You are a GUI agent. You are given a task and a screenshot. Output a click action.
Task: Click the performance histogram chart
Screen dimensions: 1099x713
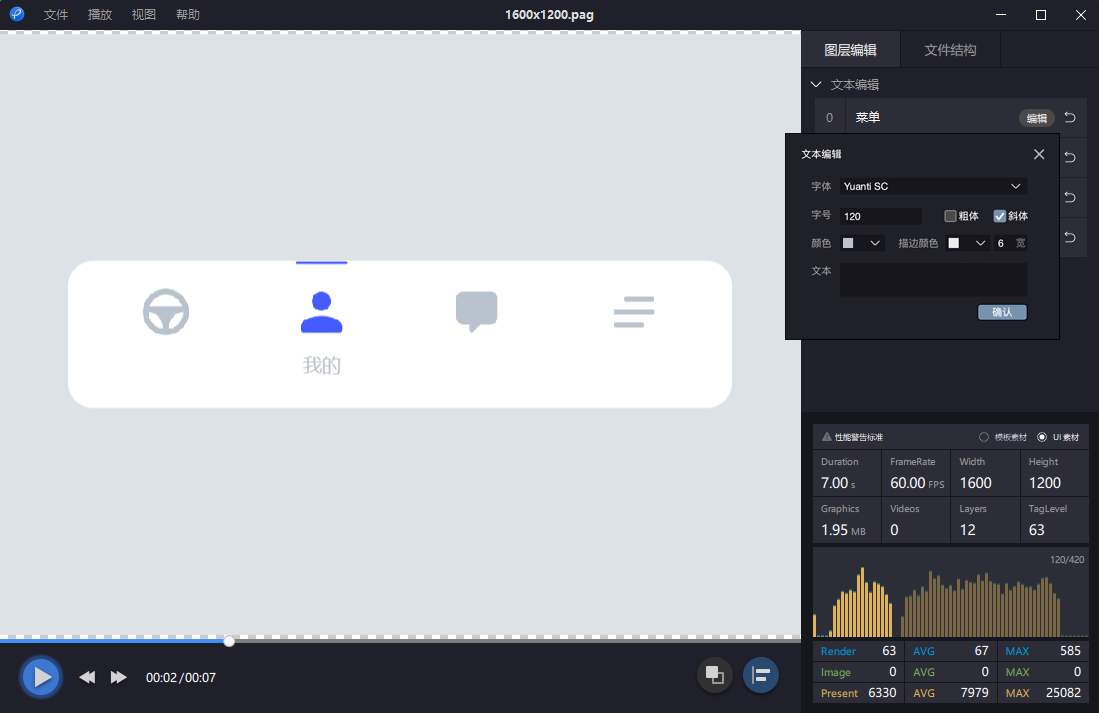point(950,593)
